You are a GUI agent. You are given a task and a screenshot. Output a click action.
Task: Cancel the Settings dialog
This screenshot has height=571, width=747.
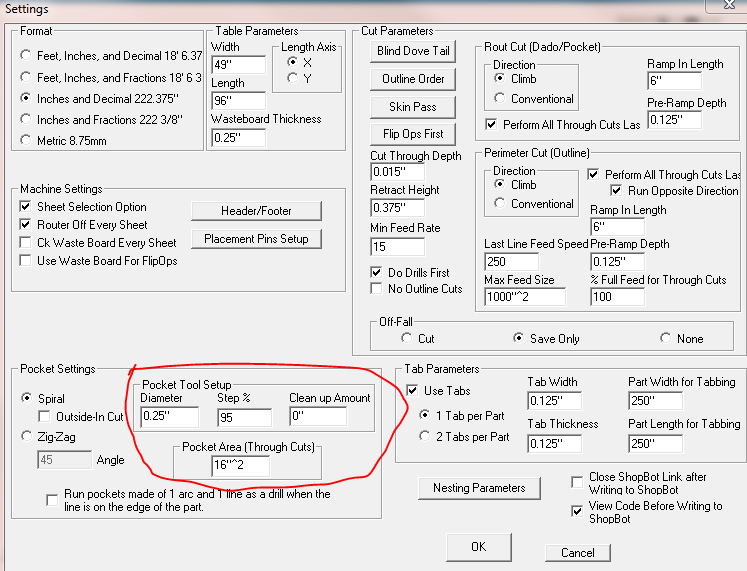[x=578, y=553]
